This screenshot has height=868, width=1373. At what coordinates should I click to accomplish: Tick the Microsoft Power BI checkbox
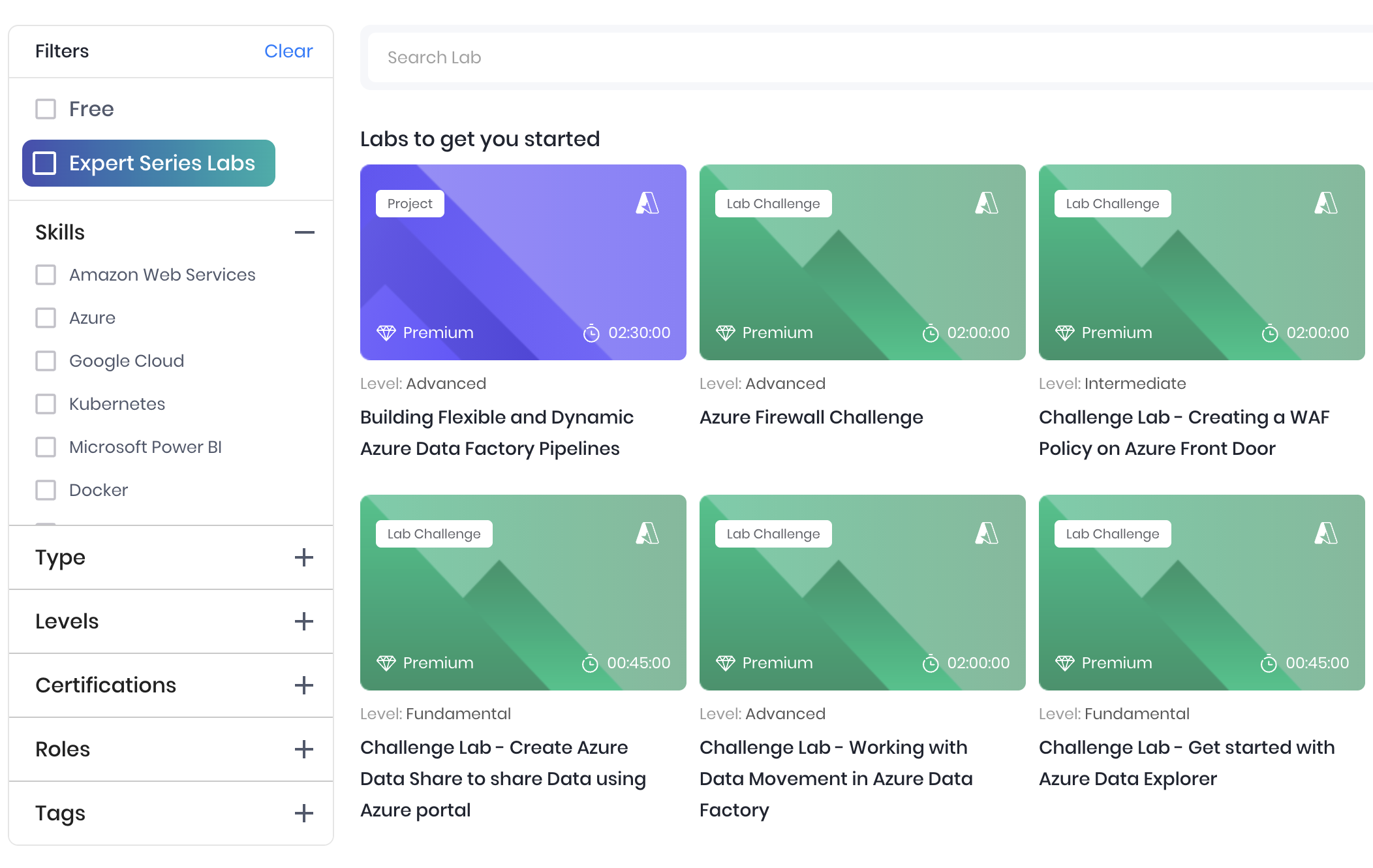click(x=46, y=447)
